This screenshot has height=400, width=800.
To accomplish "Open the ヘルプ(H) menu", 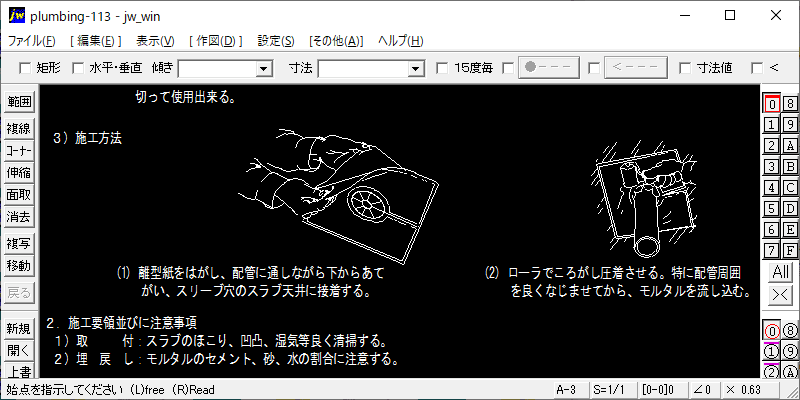I will (401, 41).
